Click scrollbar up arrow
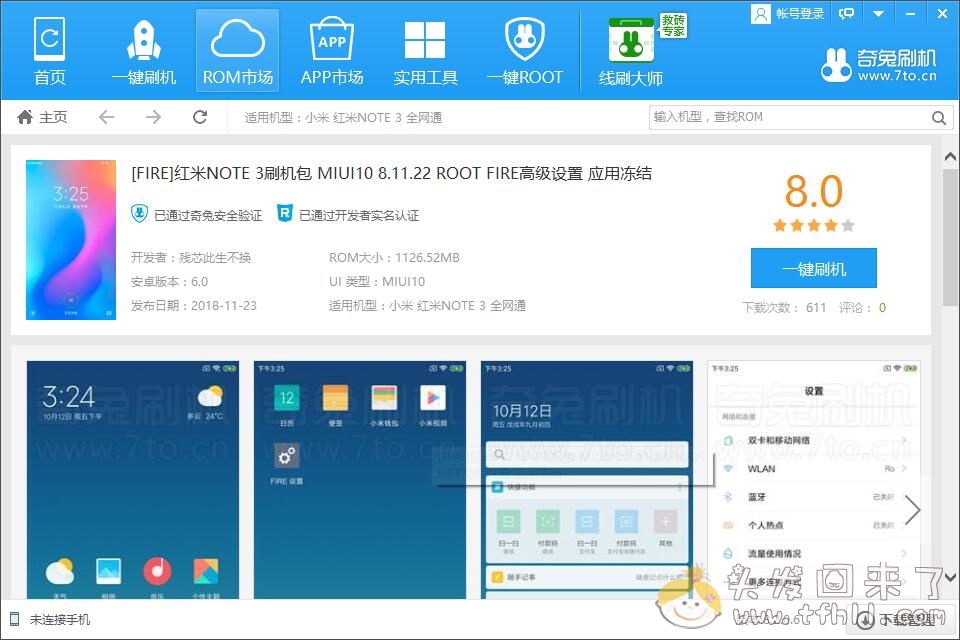 [x=950, y=157]
